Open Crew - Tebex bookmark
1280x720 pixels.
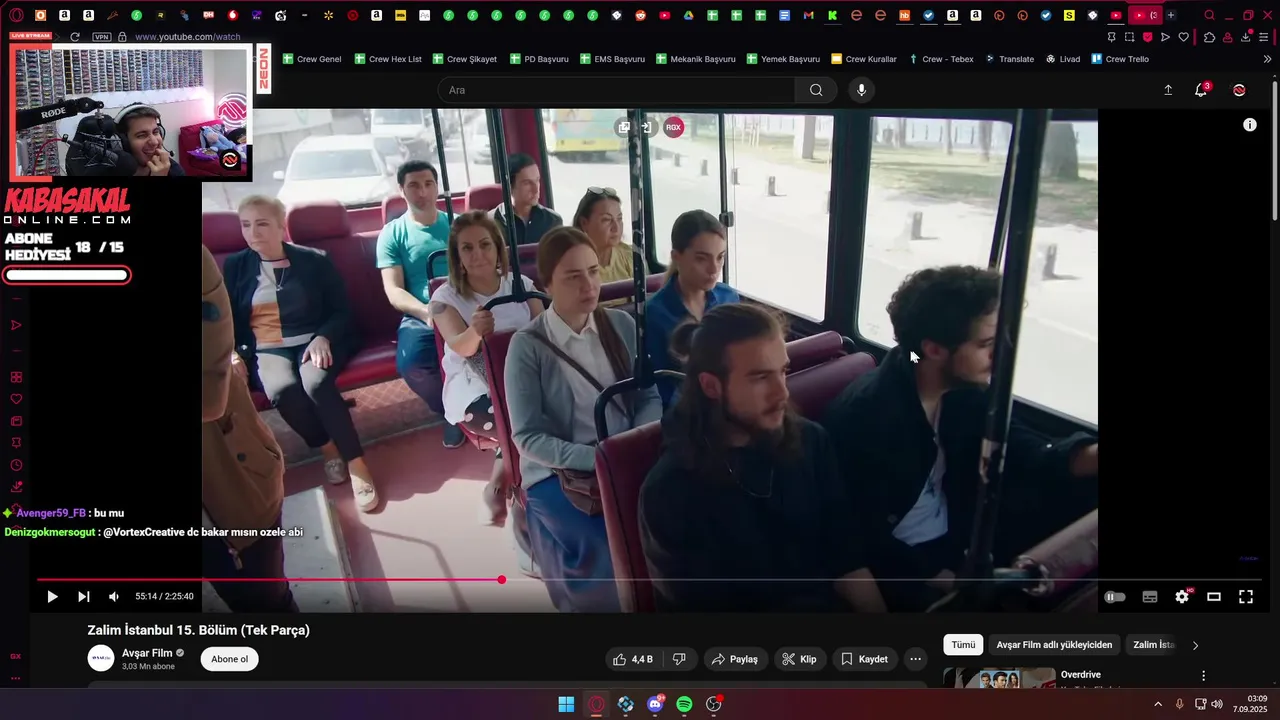click(x=941, y=59)
